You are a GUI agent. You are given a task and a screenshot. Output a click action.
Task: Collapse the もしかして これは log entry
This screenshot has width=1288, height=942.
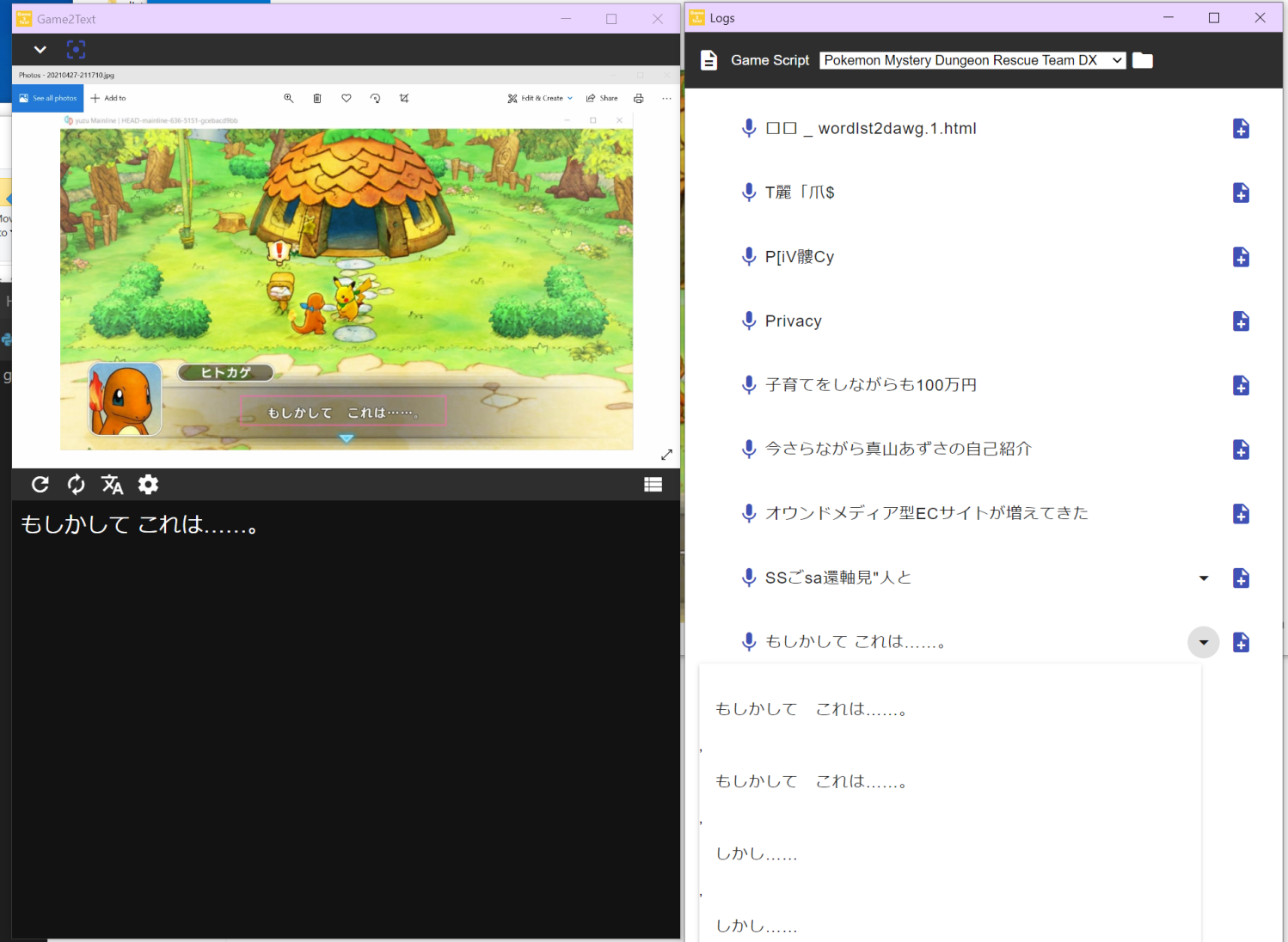tap(1203, 642)
